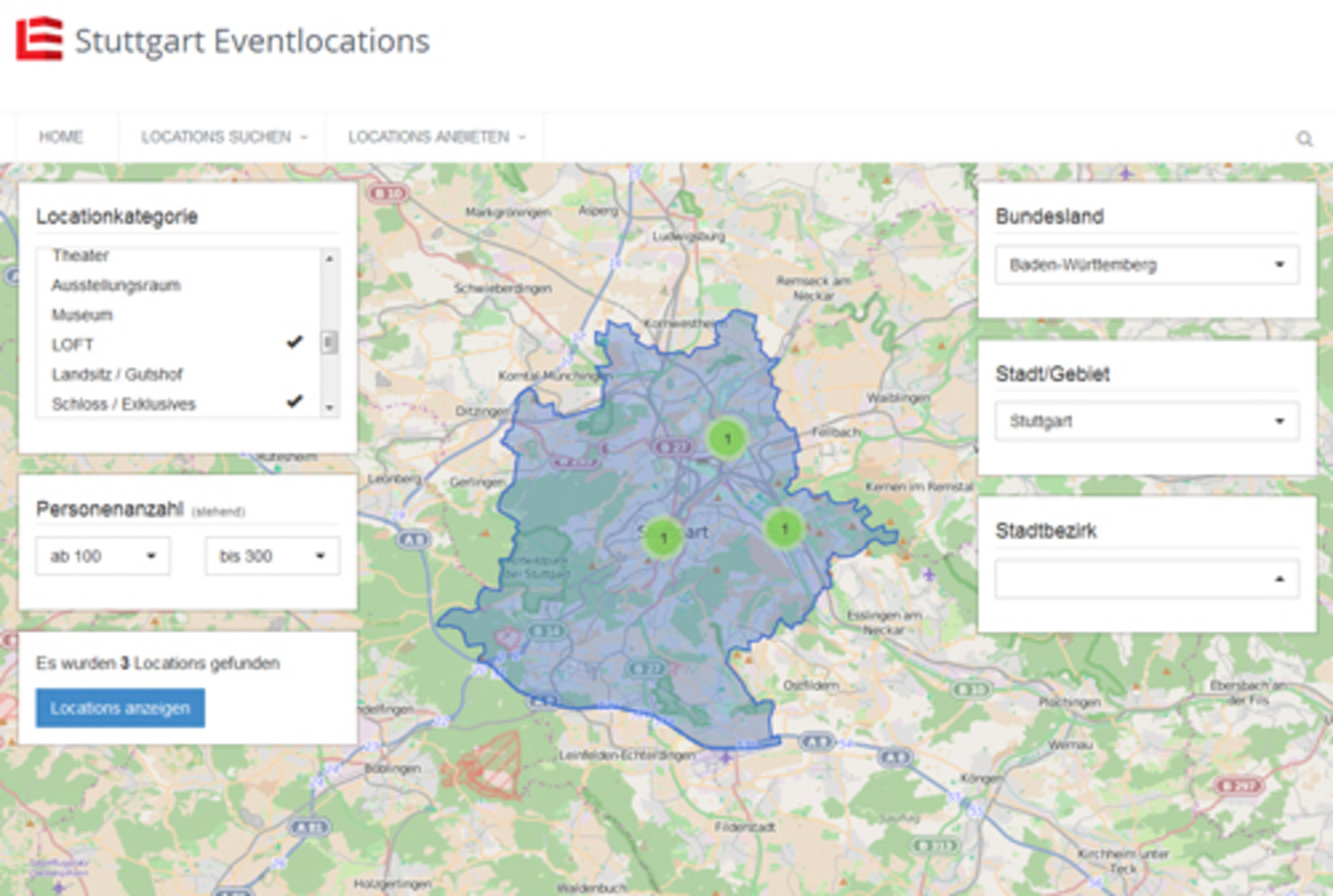Click category list scroll up arrow
The width and height of the screenshot is (1333, 896).
click(x=330, y=259)
